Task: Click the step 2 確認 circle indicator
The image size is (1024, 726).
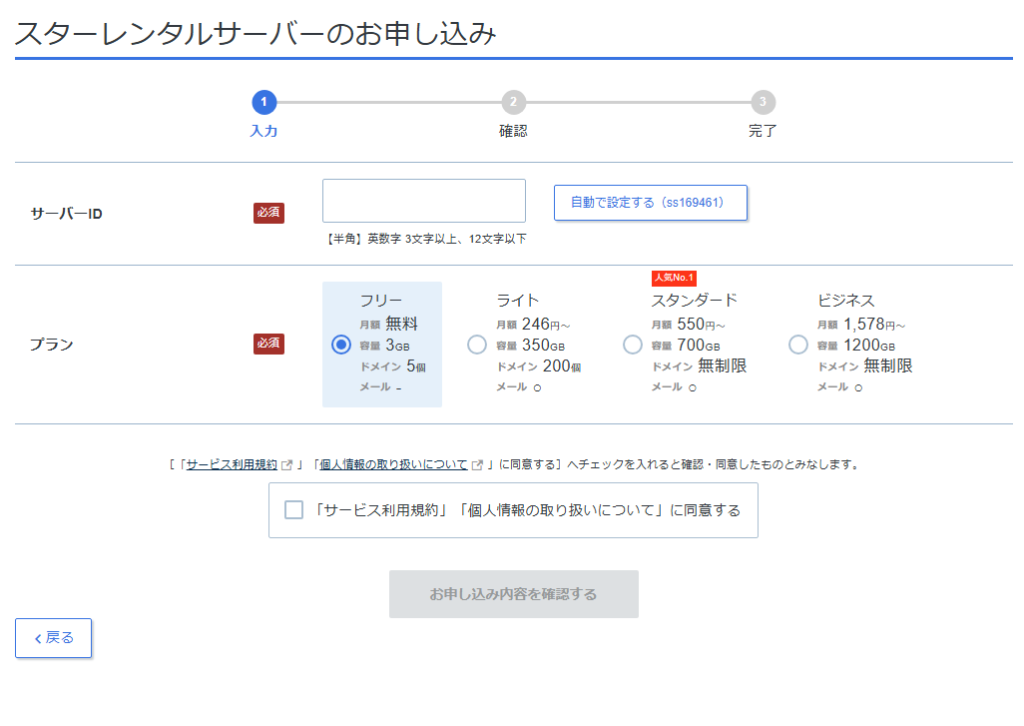Action: pos(513,102)
